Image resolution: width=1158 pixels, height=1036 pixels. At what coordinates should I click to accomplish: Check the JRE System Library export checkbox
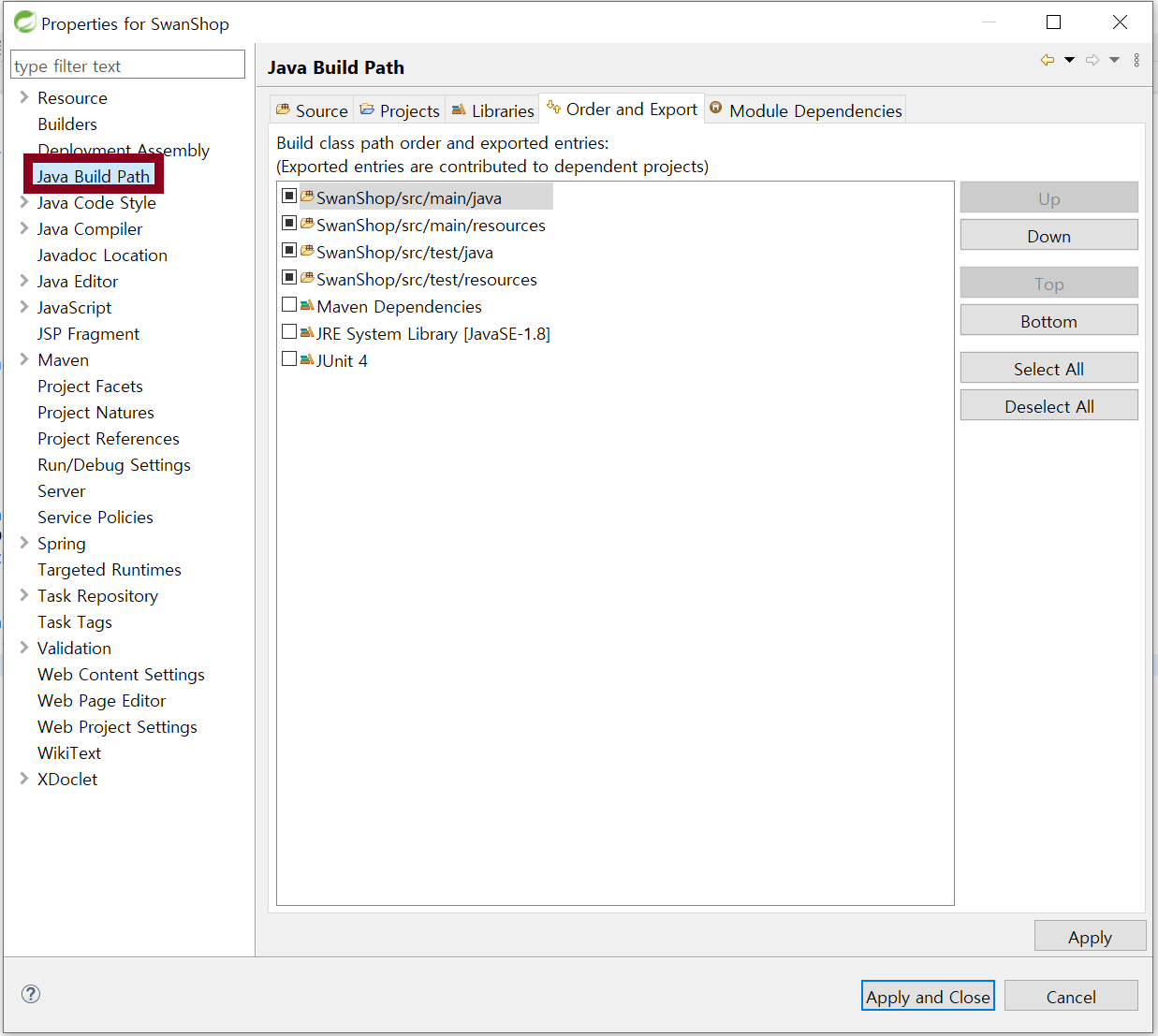(289, 332)
